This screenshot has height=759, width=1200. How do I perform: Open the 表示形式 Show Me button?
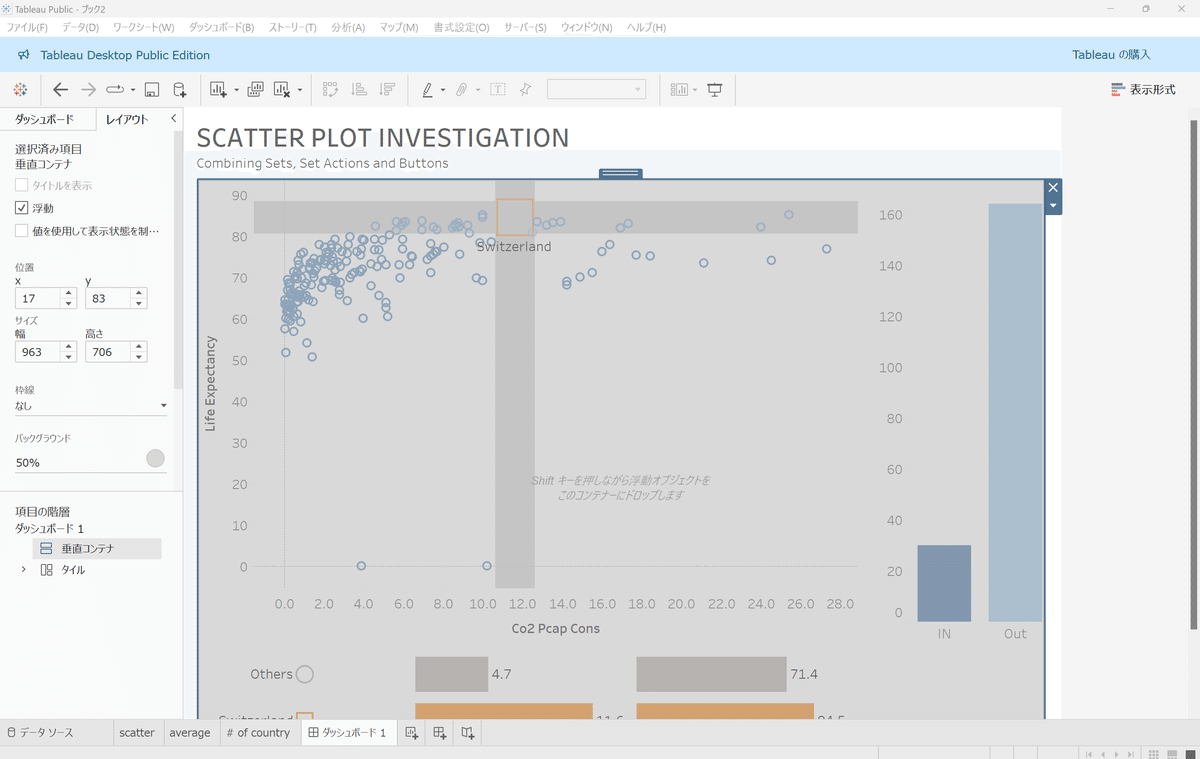click(1143, 90)
